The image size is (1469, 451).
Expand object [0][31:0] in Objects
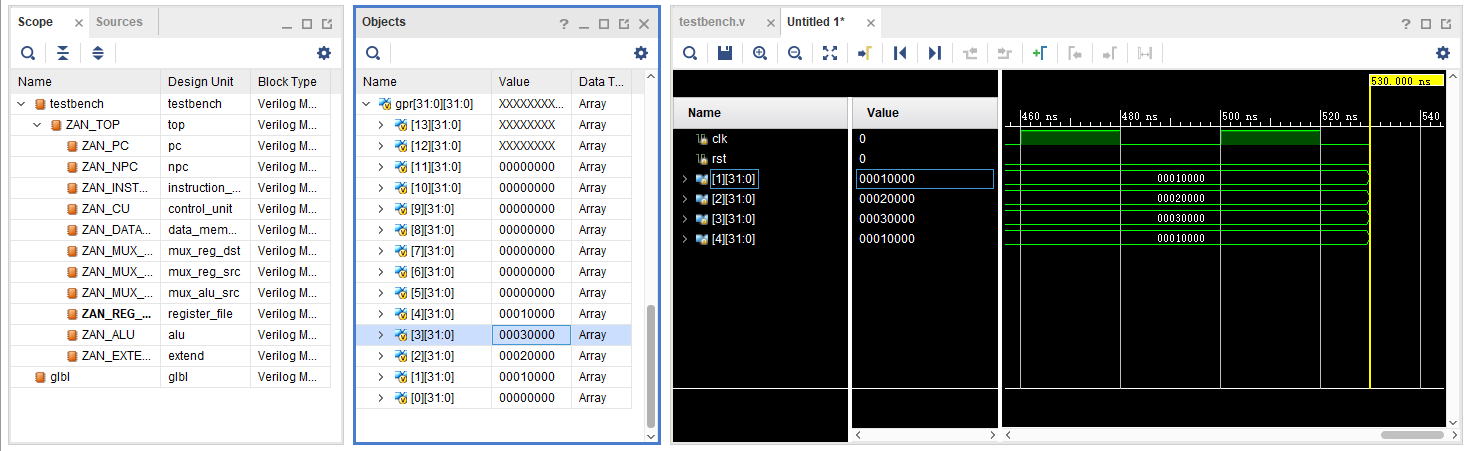pos(380,398)
